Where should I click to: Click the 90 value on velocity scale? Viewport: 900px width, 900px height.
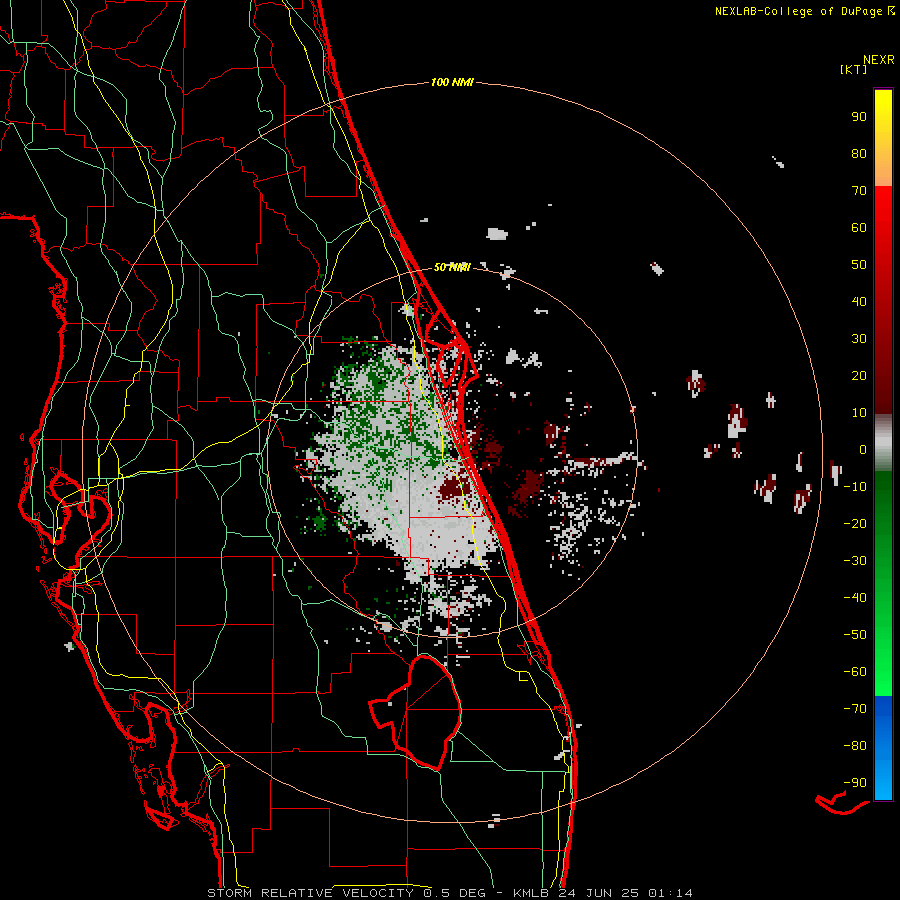[x=859, y=117]
